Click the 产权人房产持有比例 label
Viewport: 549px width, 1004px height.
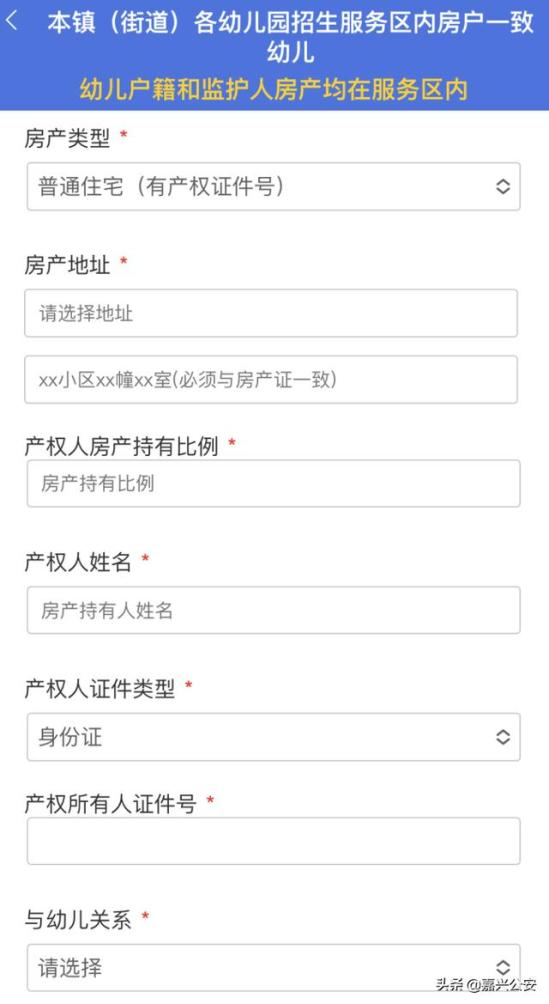(122, 446)
